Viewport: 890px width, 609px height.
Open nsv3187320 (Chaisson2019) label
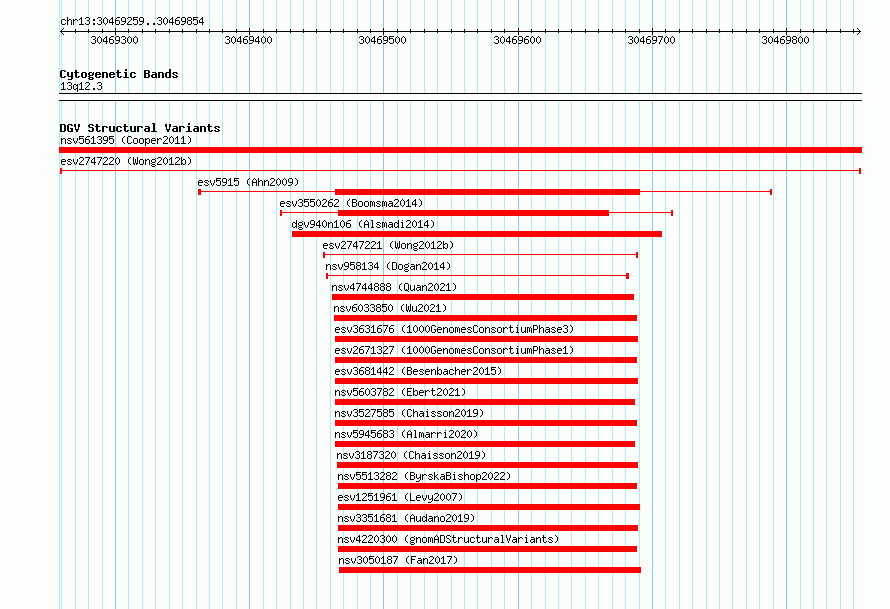click(x=411, y=455)
